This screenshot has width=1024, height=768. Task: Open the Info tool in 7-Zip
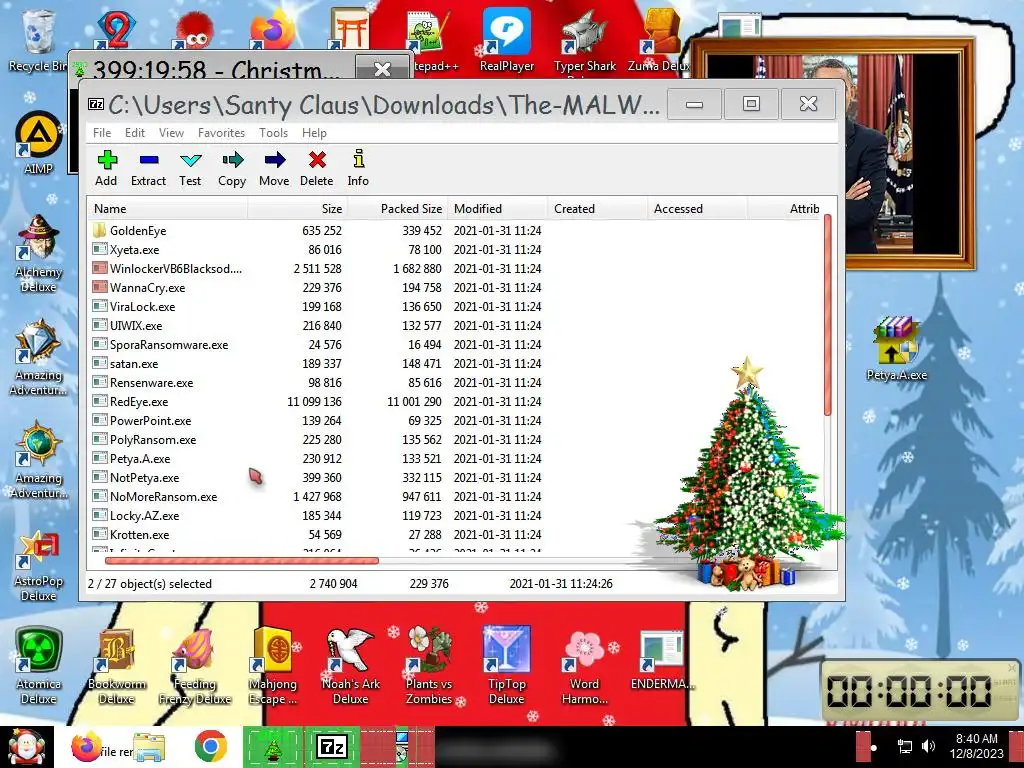pos(358,168)
